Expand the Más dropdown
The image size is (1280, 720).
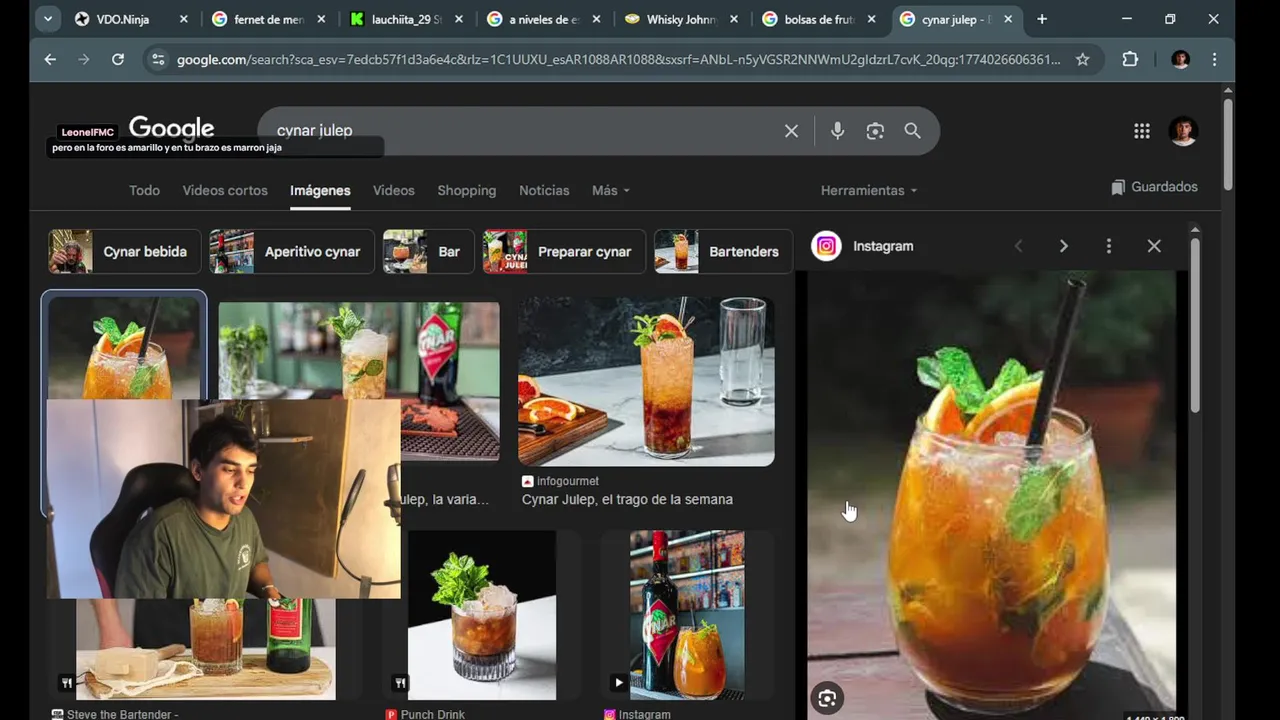611,190
